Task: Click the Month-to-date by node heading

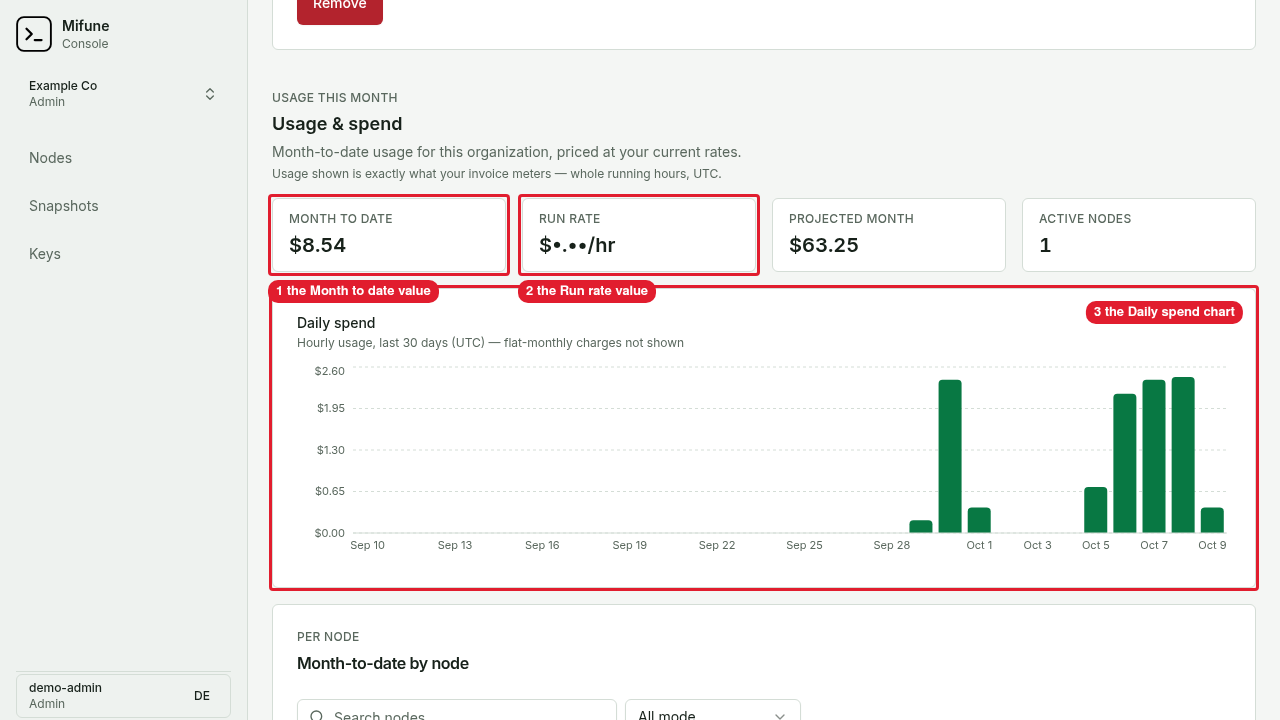Action: pos(383,663)
